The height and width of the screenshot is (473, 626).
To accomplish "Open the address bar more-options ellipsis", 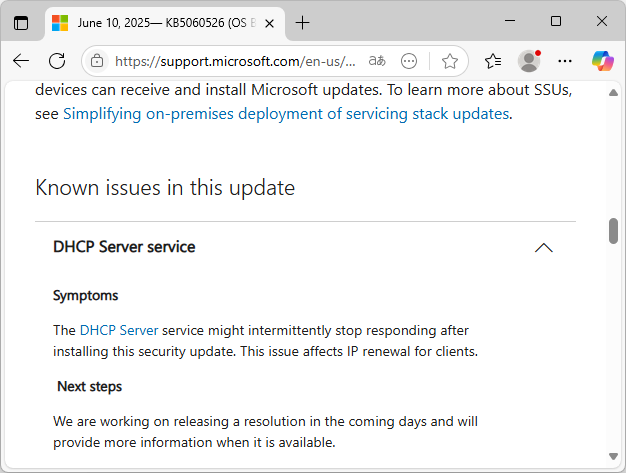I will click(x=409, y=61).
